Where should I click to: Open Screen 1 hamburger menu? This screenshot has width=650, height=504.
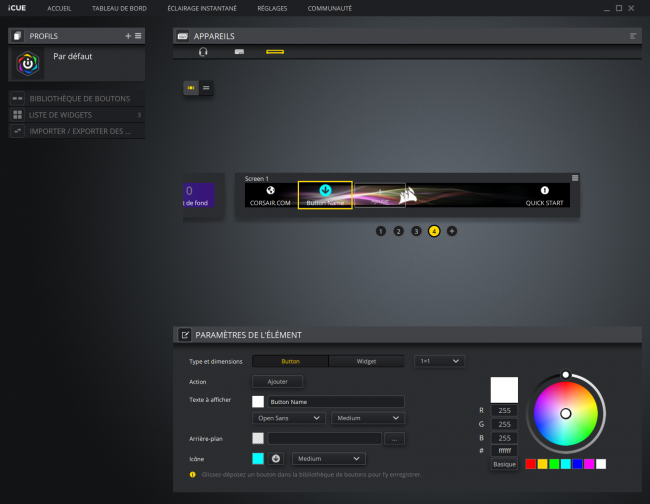click(x=574, y=178)
